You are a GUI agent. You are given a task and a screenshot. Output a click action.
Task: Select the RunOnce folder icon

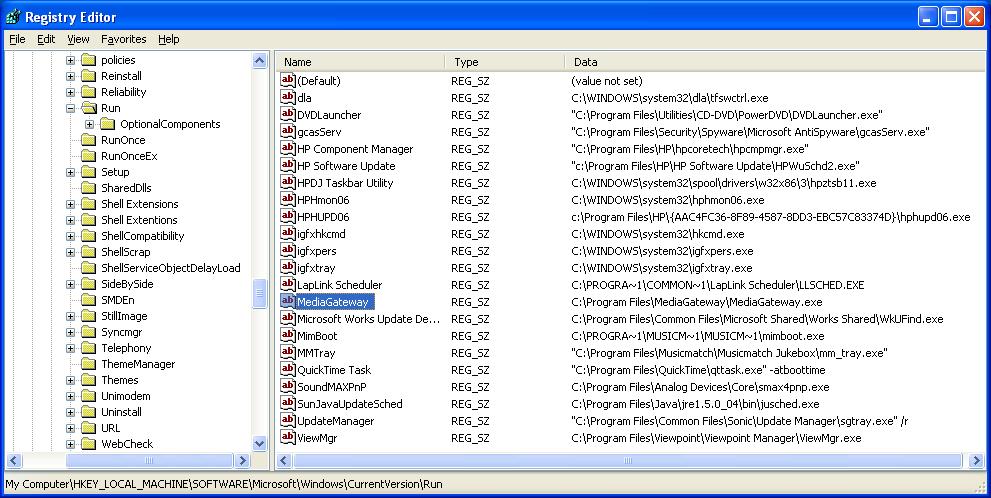88,140
